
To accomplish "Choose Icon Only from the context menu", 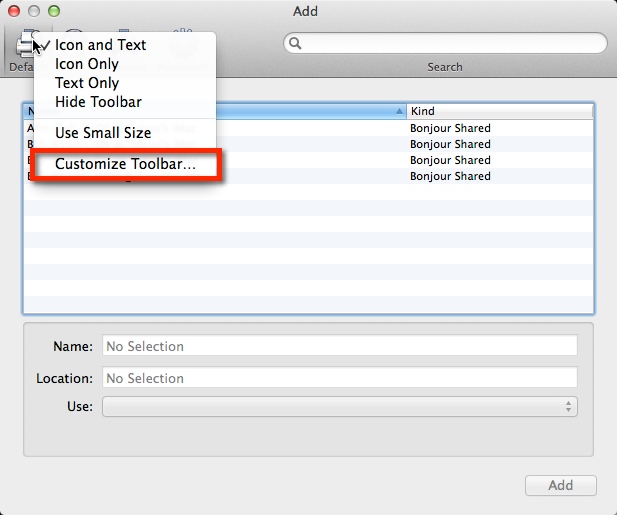I will point(86,64).
